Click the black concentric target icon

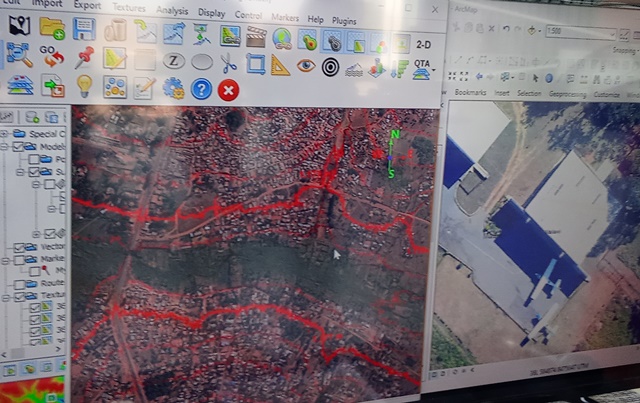[x=330, y=67]
